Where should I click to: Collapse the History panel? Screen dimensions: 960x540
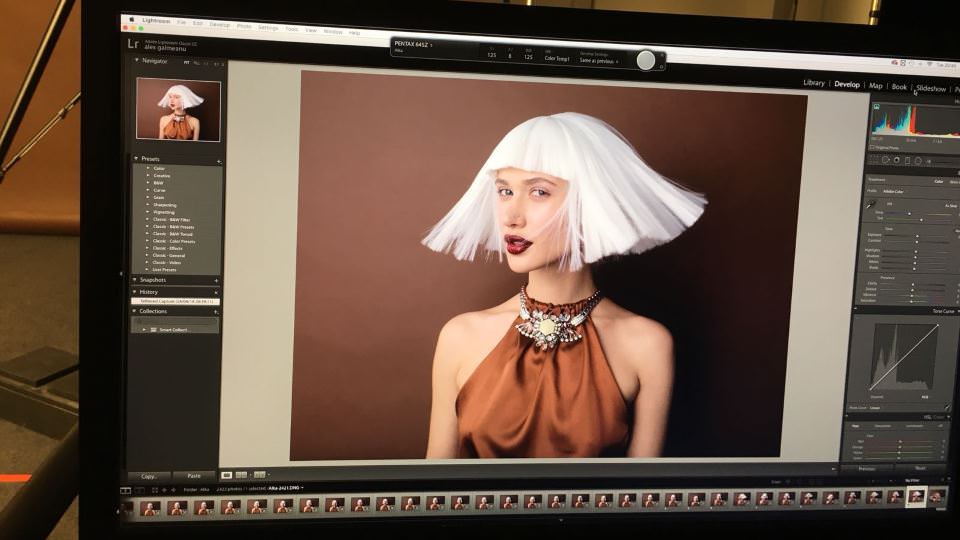(x=134, y=291)
